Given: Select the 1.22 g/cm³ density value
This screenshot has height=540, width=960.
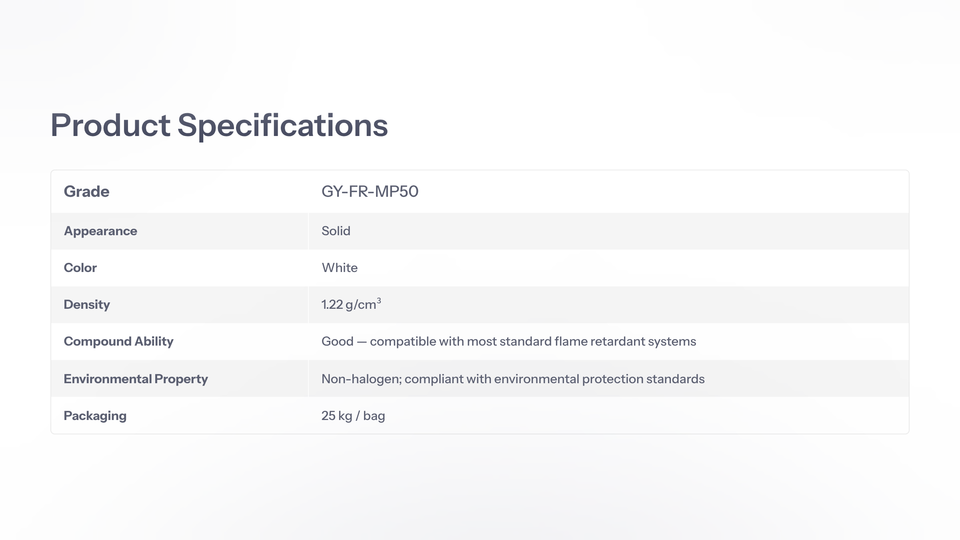Looking at the screenshot, I should point(350,305).
